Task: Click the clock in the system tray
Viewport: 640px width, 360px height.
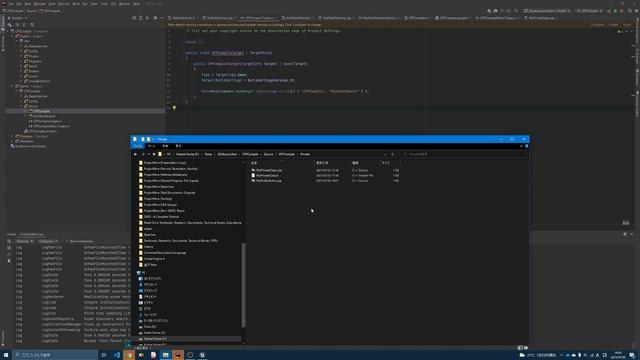Action: point(618,355)
